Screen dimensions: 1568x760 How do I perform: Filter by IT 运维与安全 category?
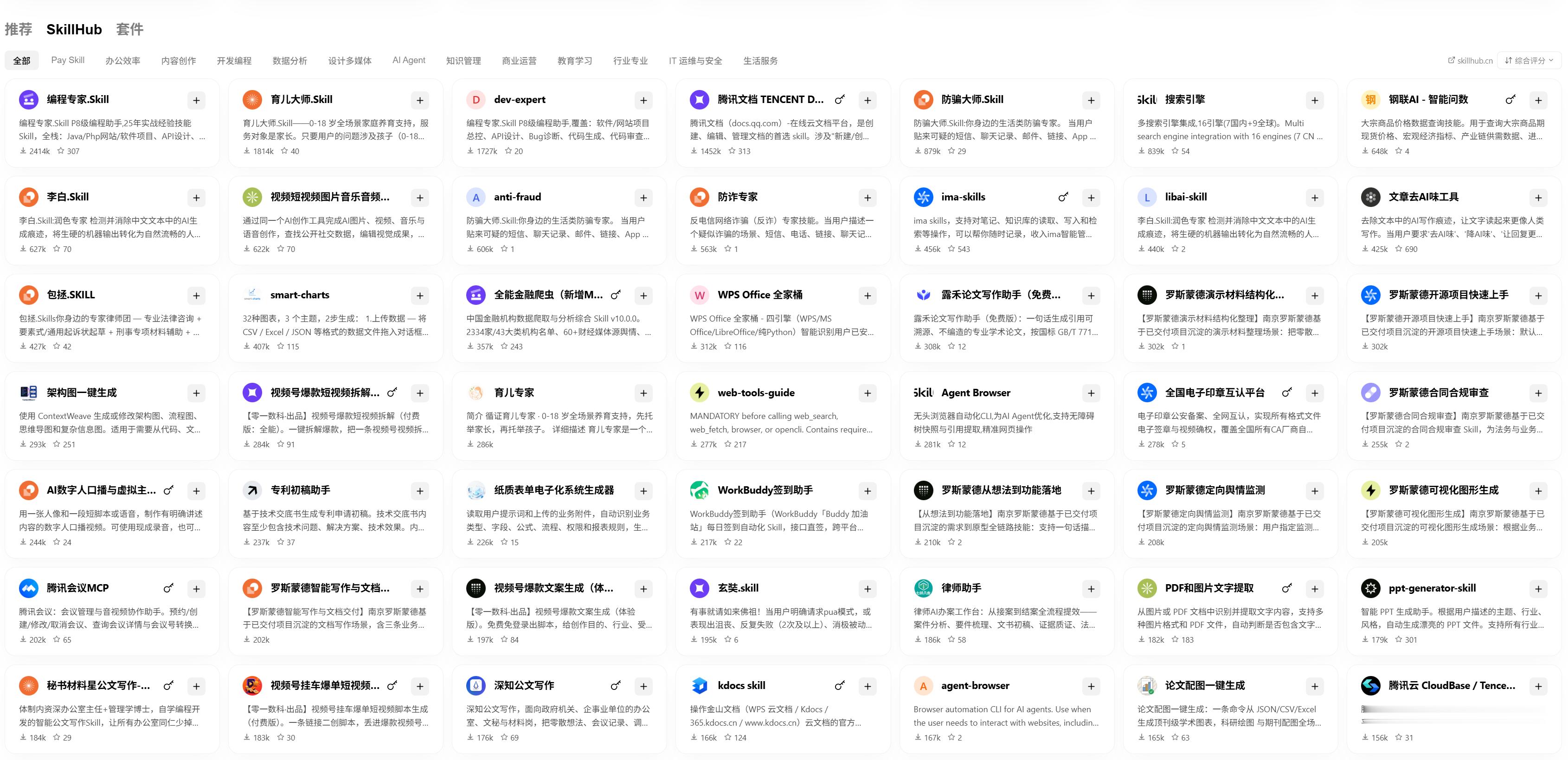[695, 60]
